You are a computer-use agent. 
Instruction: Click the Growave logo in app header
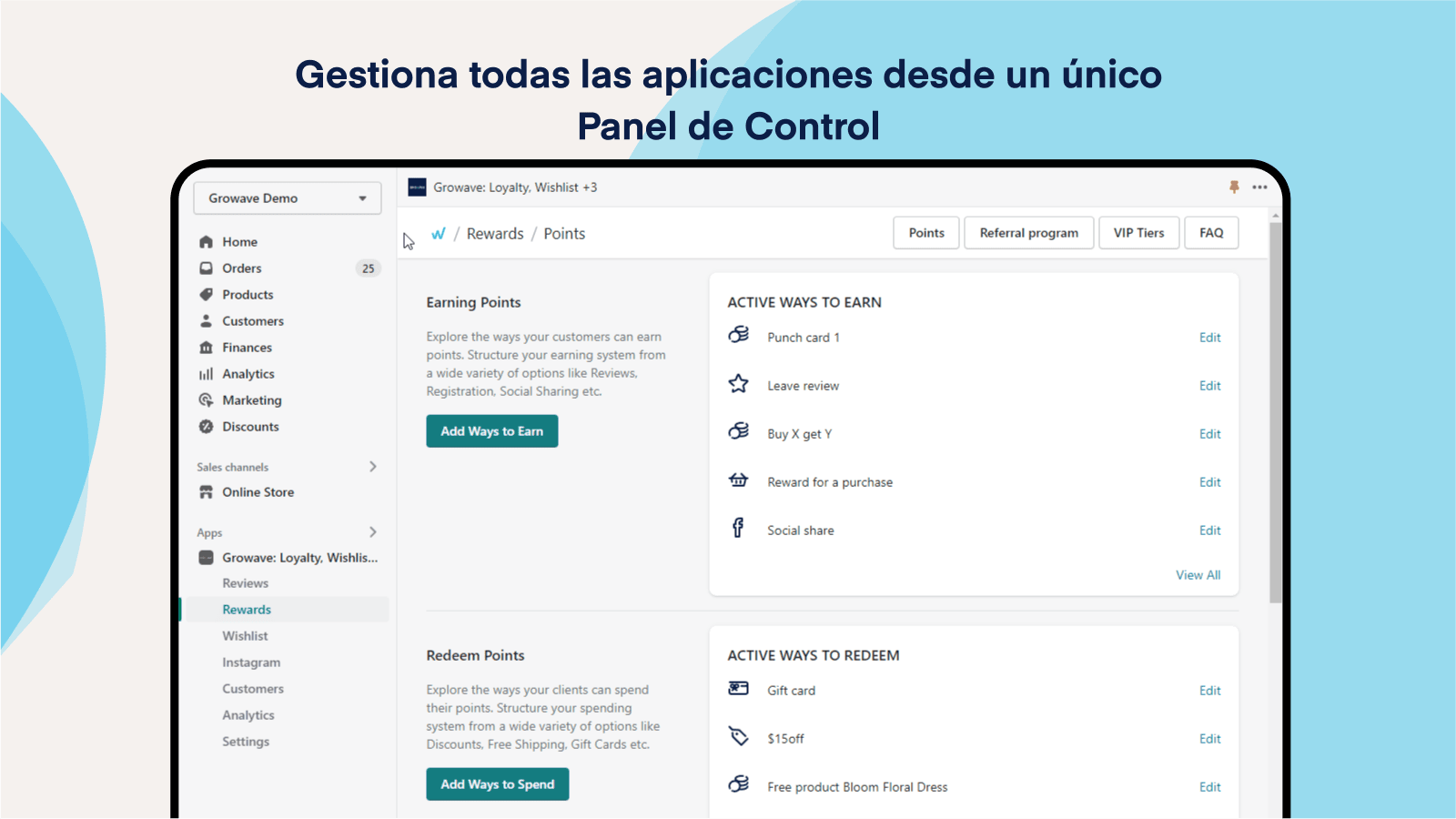(x=417, y=187)
